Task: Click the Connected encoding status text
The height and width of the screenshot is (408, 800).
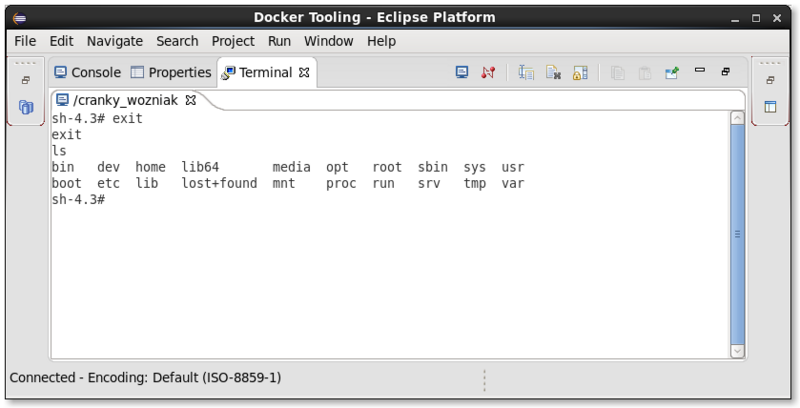Action: 145,377
